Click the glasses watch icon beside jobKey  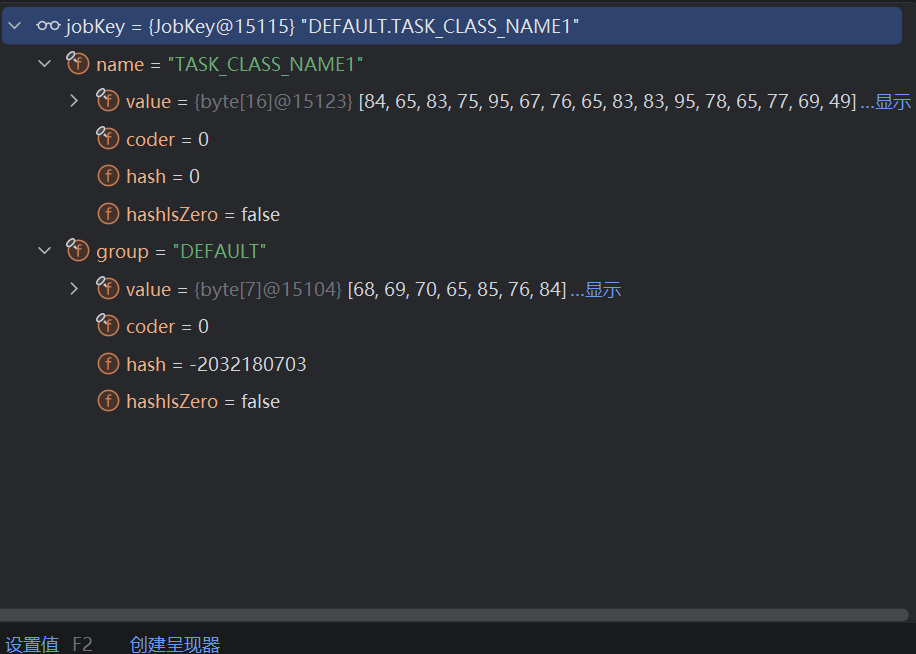pos(48,26)
